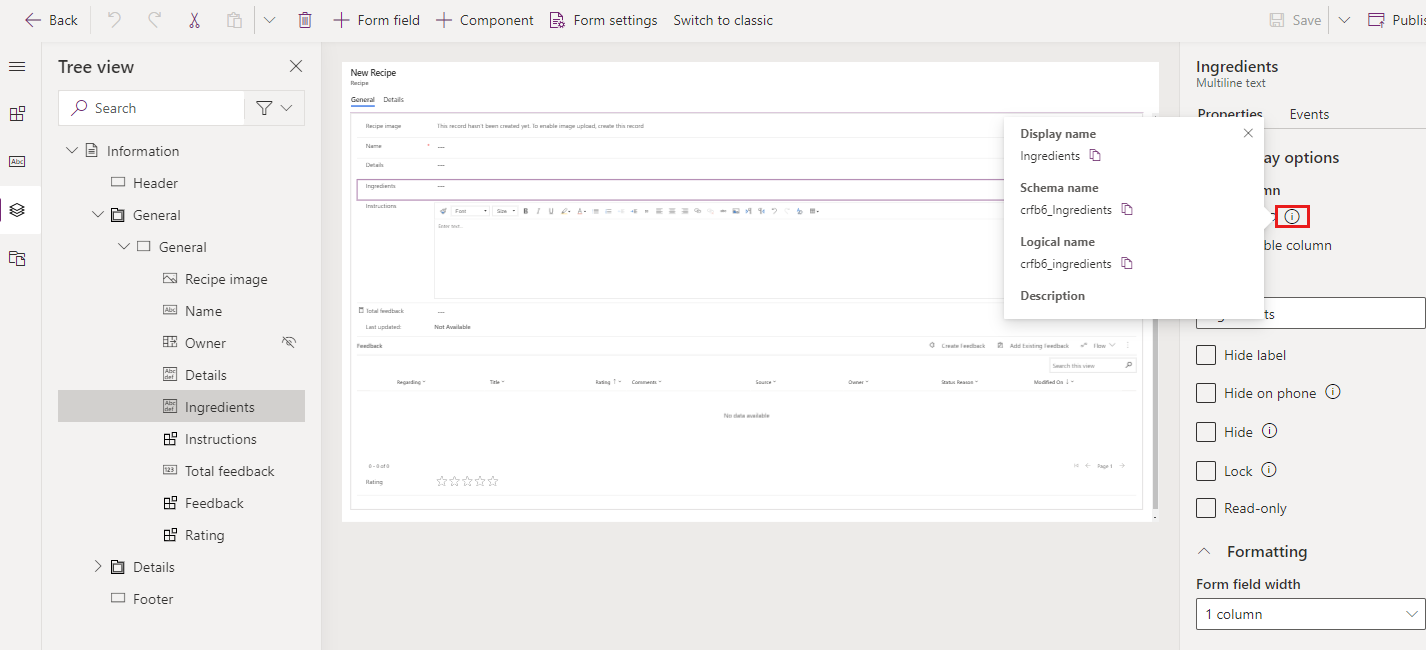The width and height of the screenshot is (1426, 650).
Task: Click the Cut scissors icon
Action: [194, 20]
